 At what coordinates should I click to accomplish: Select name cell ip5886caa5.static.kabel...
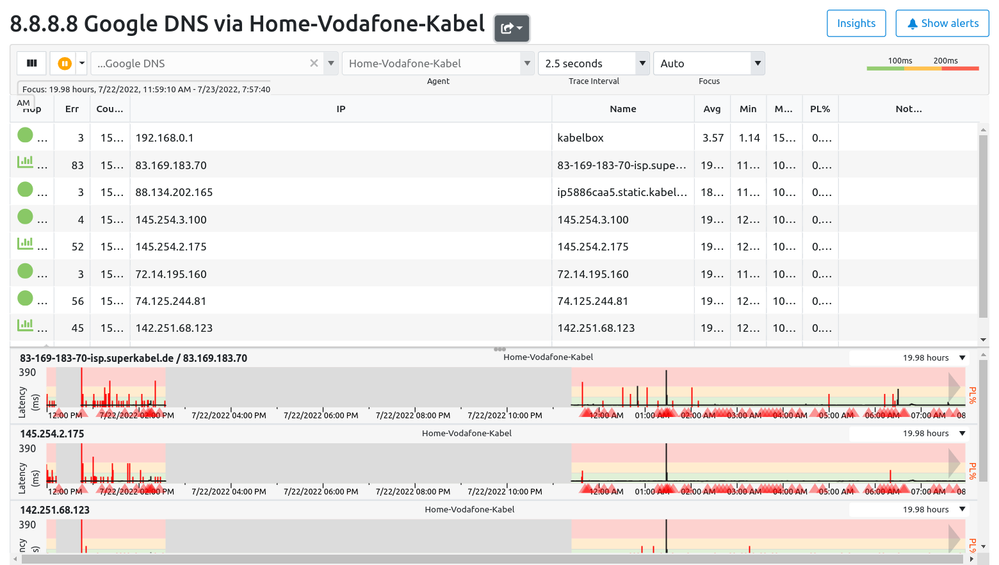(622, 192)
